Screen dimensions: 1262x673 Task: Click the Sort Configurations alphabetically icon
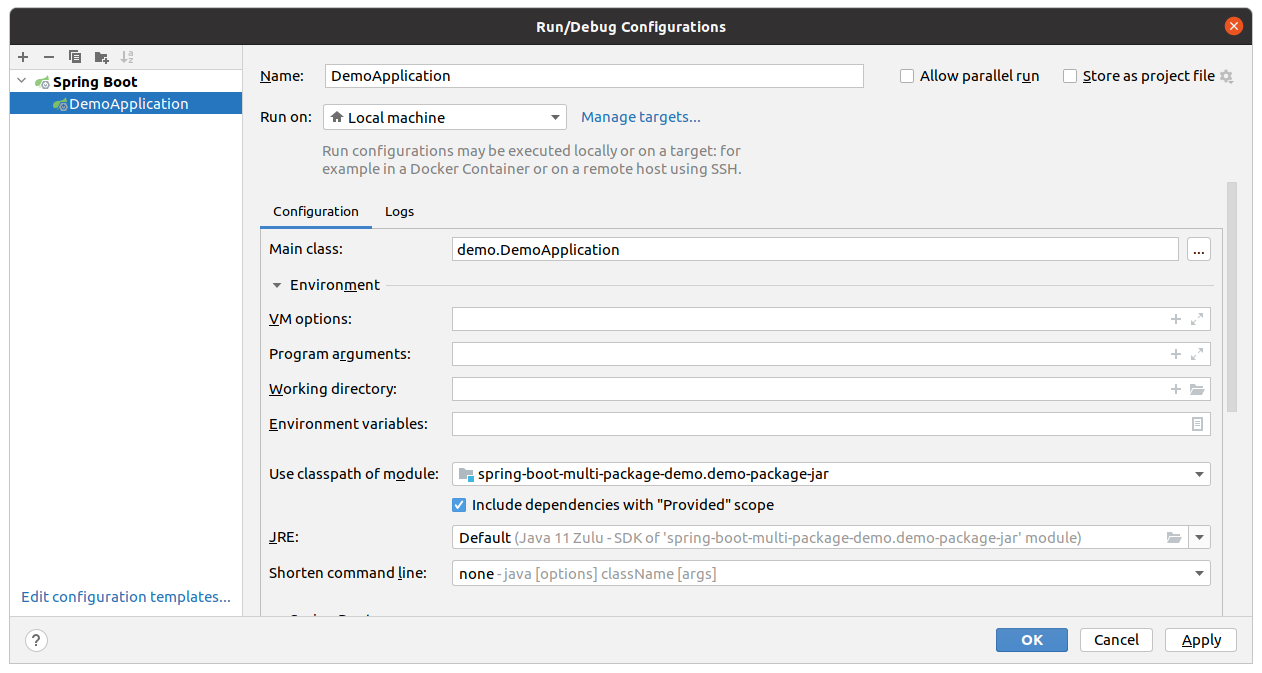click(127, 57)
